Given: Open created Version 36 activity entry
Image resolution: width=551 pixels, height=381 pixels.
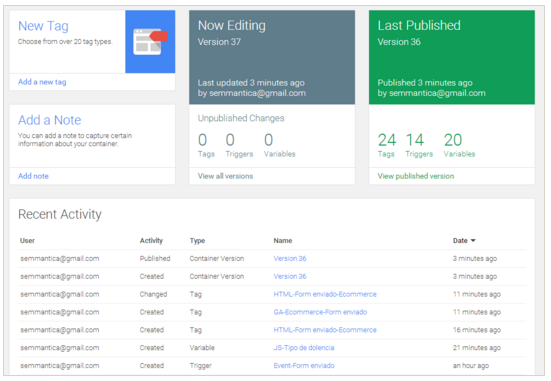Looking at the screenshot, I should [290, 276].
